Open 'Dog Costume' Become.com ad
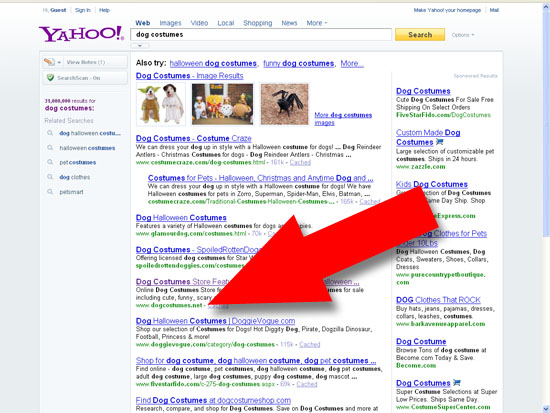This screenshot has width=550, height=413. coord(421,341)
